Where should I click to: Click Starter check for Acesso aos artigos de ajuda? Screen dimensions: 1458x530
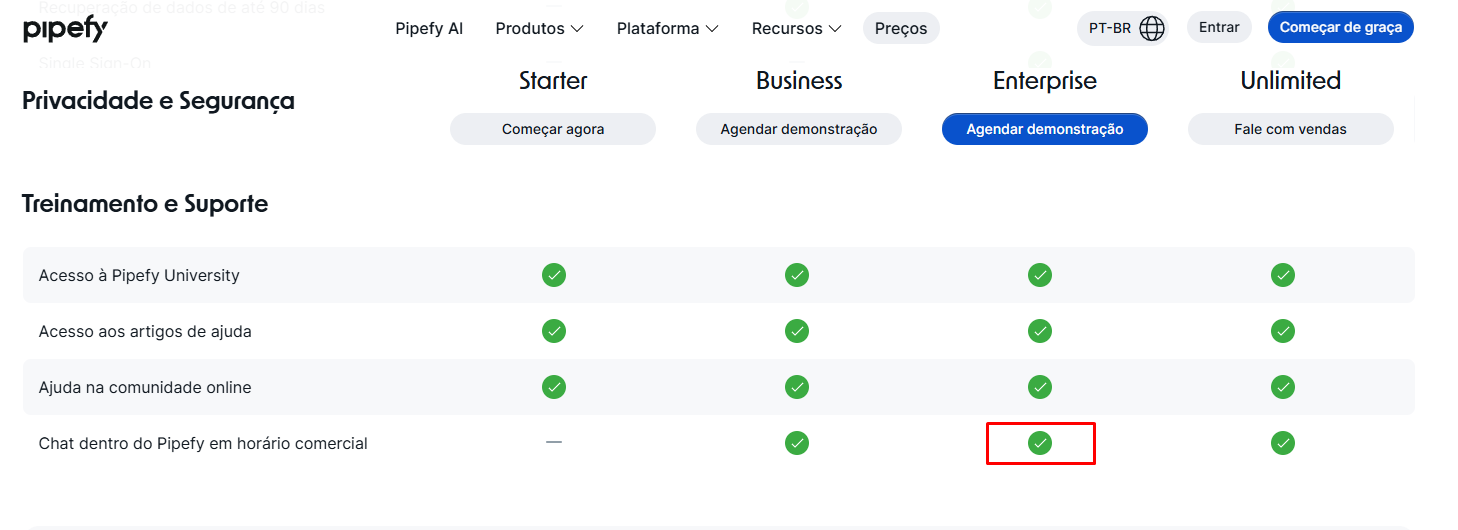coord(554,331)
